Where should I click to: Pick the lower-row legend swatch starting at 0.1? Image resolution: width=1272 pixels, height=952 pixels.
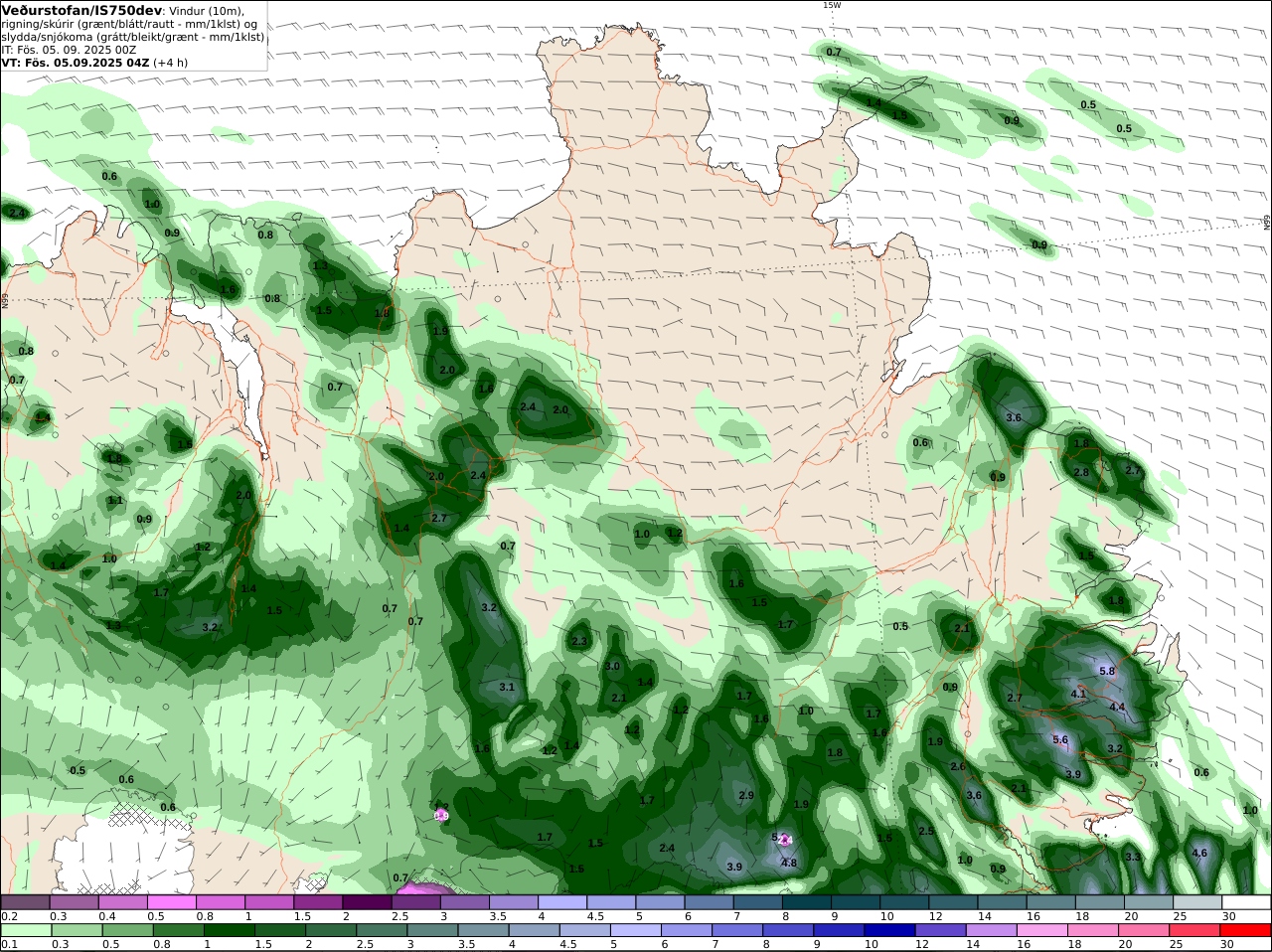(x=26, y=930)
